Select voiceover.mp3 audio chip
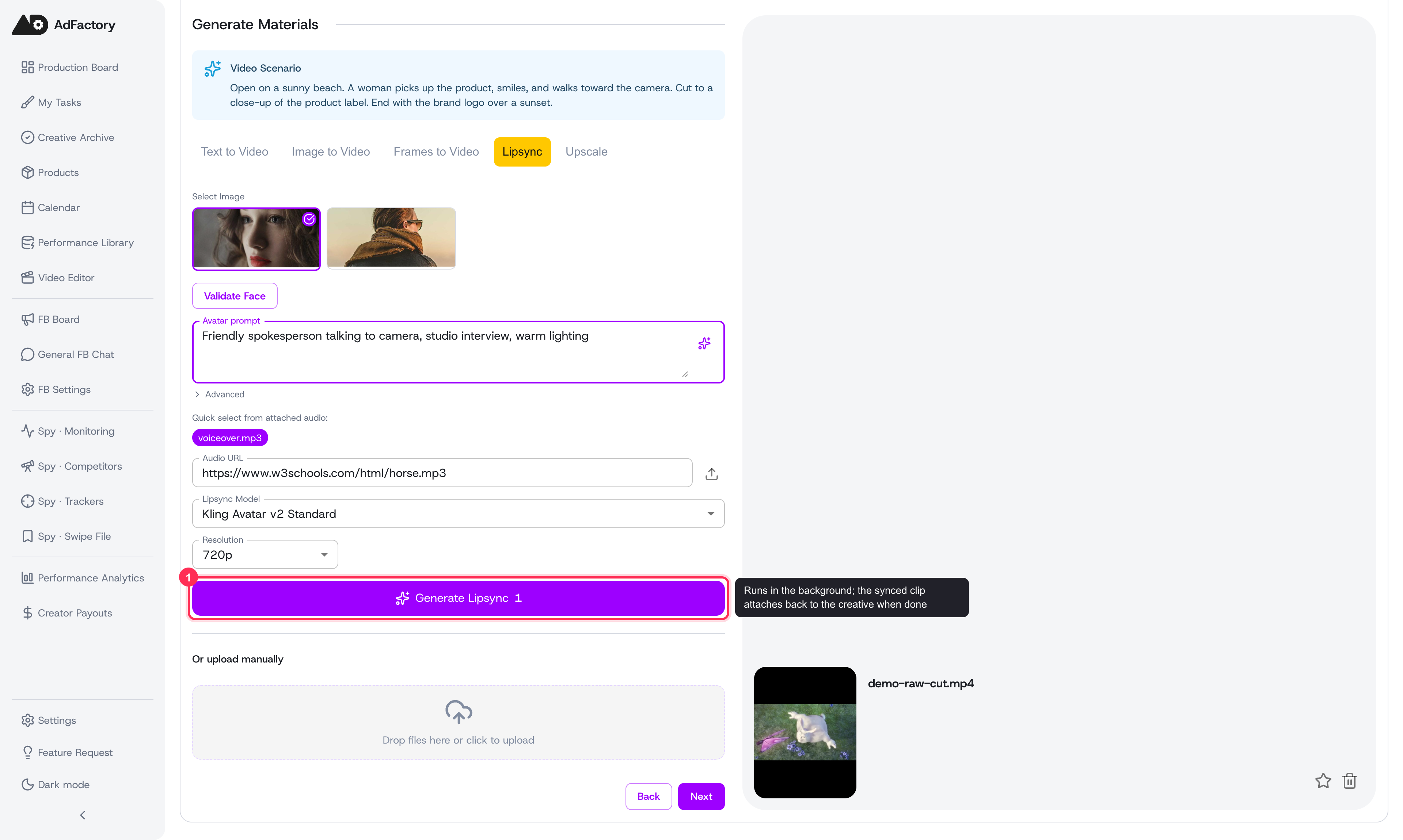This screenshot has width=1403, height=840. 230,438
